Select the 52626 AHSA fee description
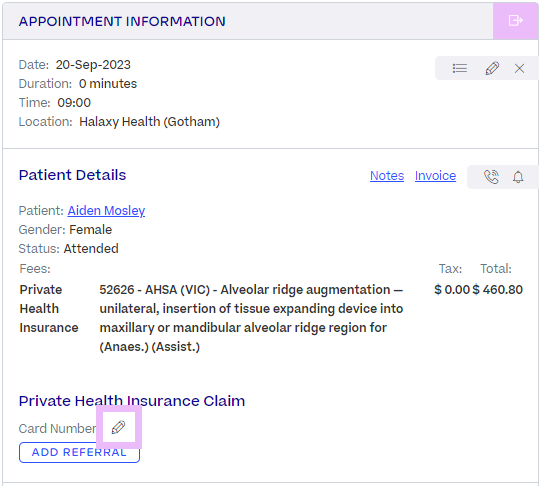 tap(251, 318)
